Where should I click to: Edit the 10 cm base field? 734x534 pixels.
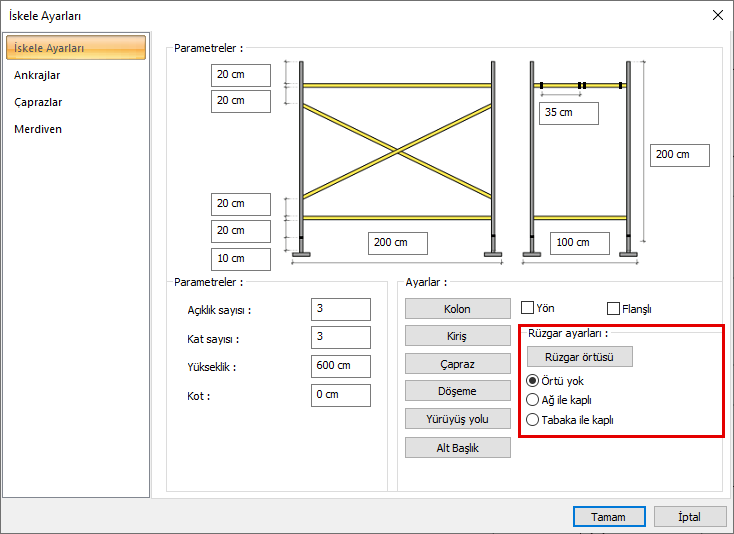241,259
